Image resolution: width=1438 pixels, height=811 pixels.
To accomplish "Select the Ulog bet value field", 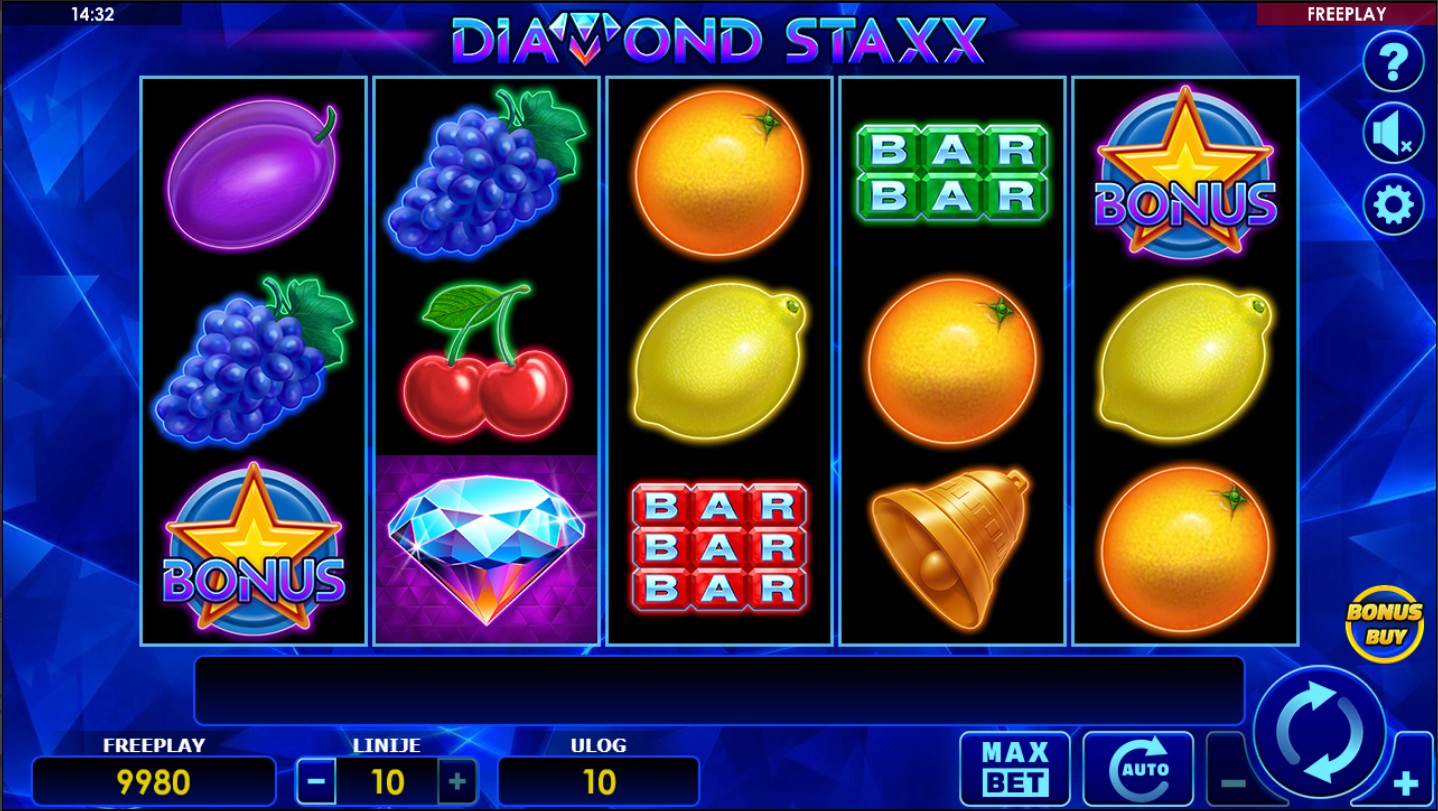I will click(599, 781).
